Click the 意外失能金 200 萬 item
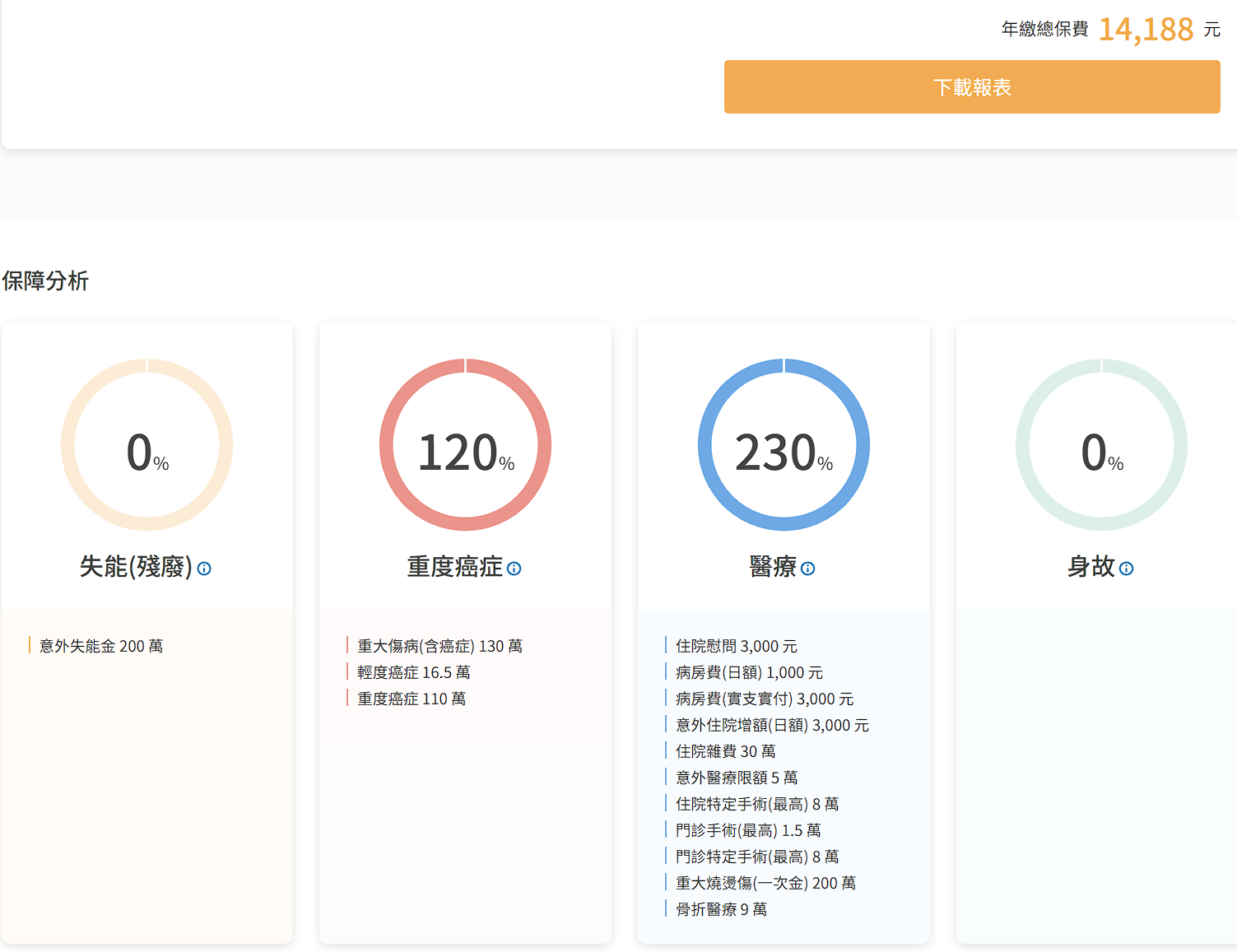 point(101,646)
